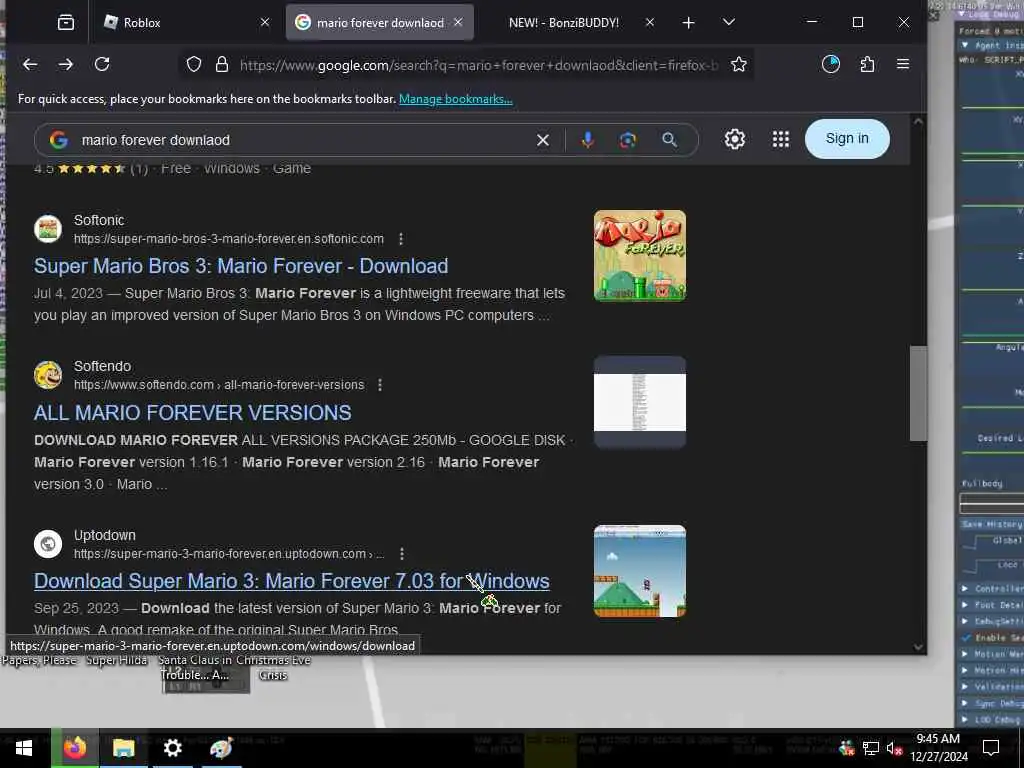Open the Uptodown gameplay thumbnail
1024x768 pixels.
pos(640,571)
